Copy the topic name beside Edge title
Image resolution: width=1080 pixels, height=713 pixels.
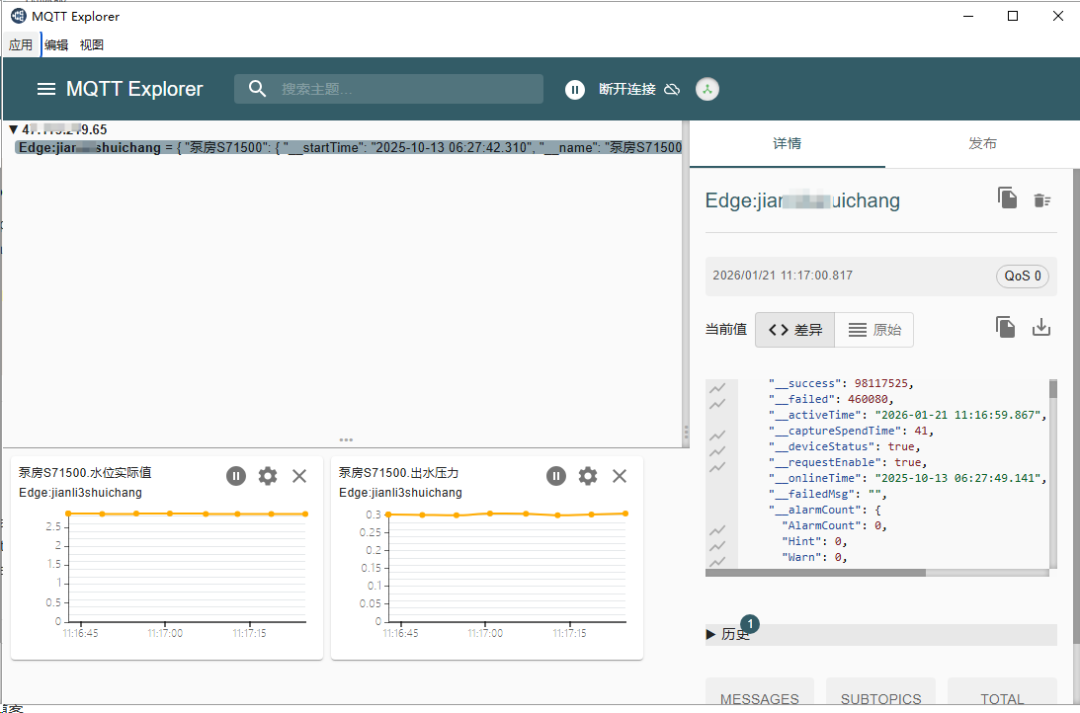tap(1007, 198)
